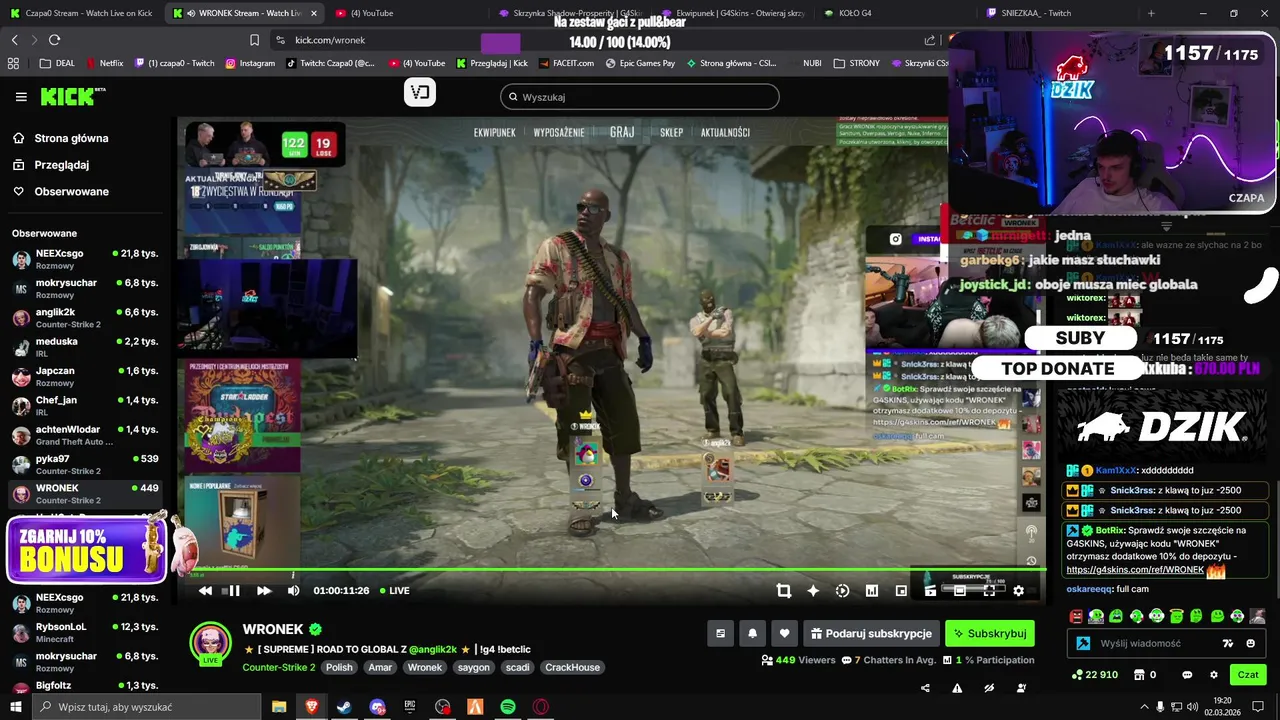This screenshot has height=720, width=1280.
Task: Open the emoji picker in chat input
Action: [1251, 643]
